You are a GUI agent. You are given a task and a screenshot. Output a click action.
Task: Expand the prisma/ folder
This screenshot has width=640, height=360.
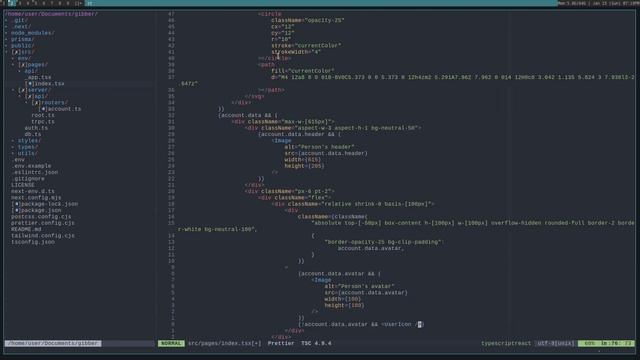(23, 39)
